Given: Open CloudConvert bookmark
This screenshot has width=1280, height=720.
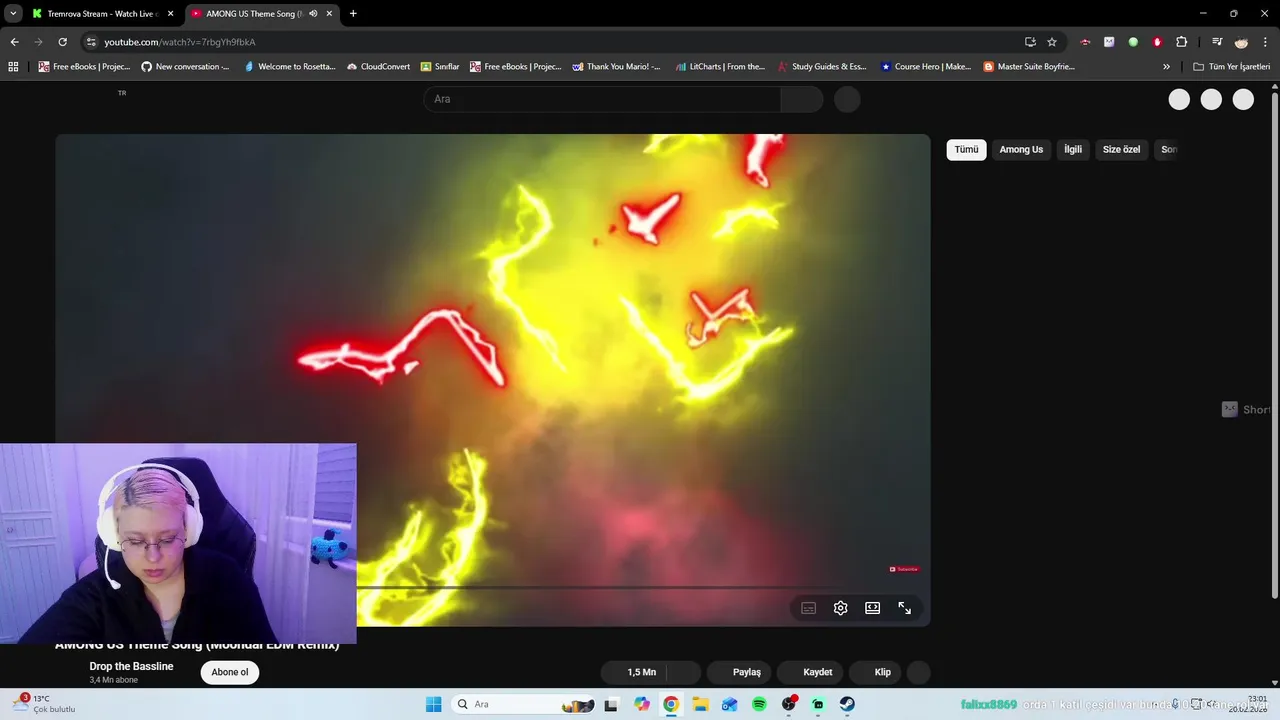Looking at the screenshot, I should (x=378, y=67).
